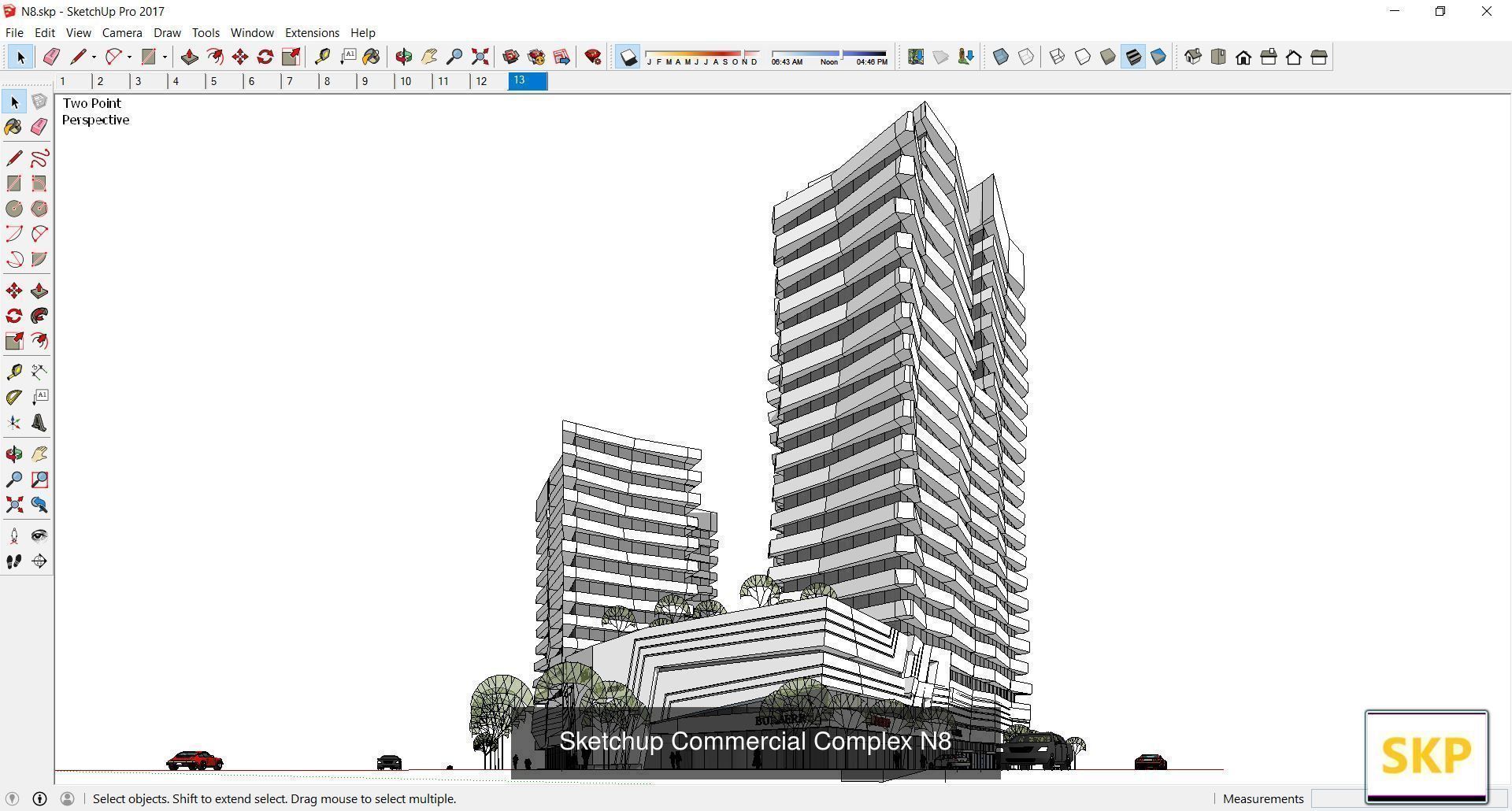Toggle shadows display button
1512x811 pixels.
(x=628, y=57)
